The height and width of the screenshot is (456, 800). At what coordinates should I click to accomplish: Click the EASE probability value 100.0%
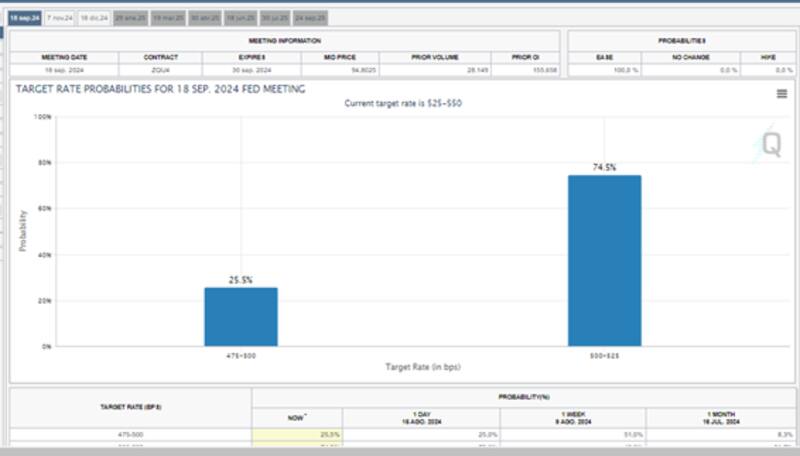point(605,71)
